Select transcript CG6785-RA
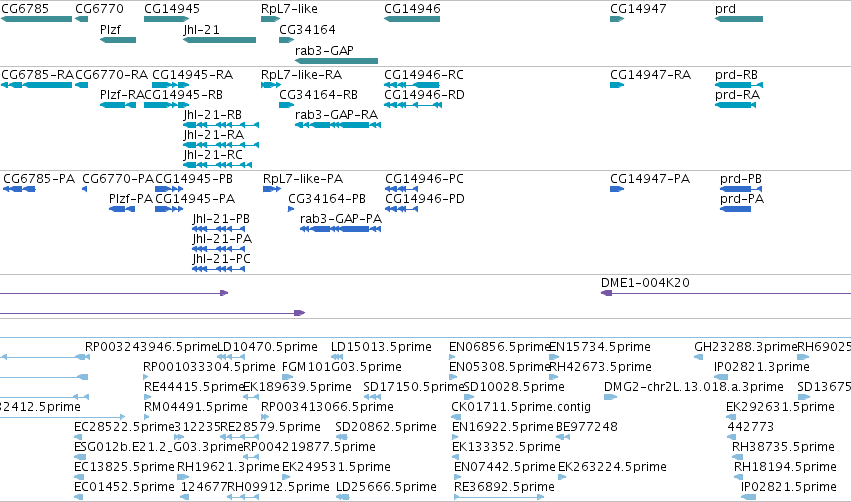 pos(36,85)
